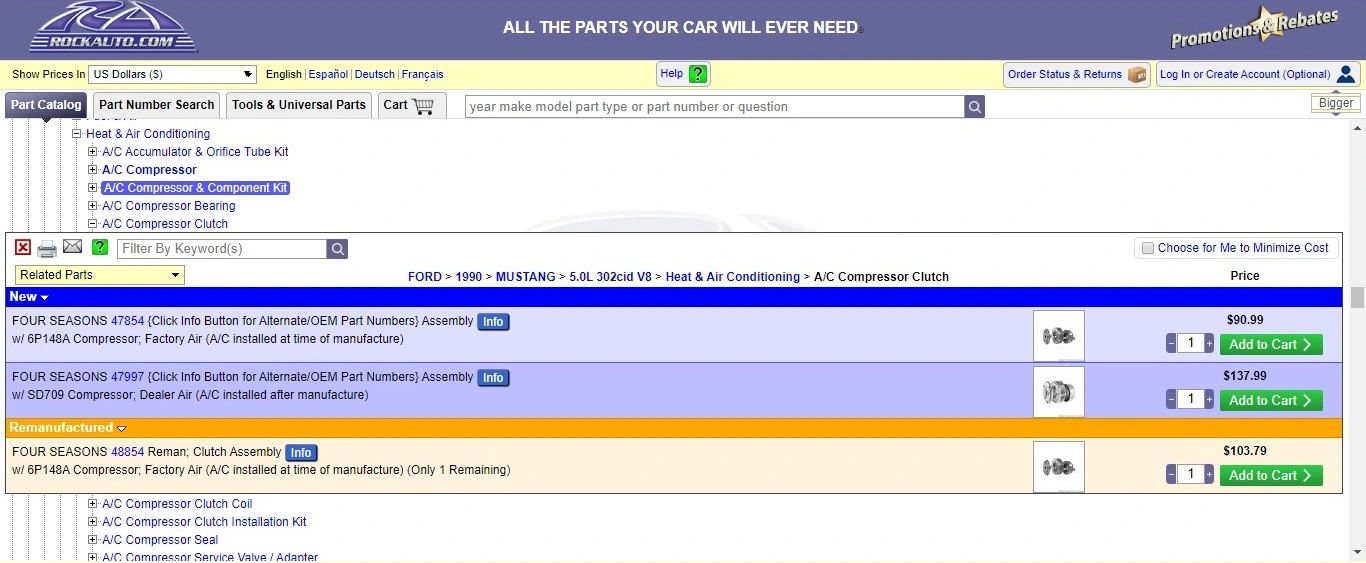Open A/C Compressor Clutch Installation Kit item
The image size is (1366, 563).
click(204, 522)
